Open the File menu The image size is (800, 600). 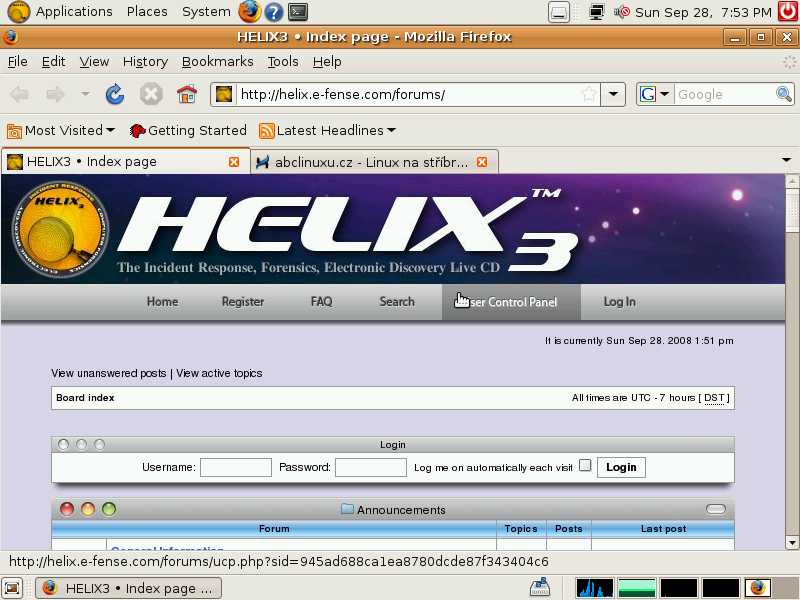pos(17,62)
